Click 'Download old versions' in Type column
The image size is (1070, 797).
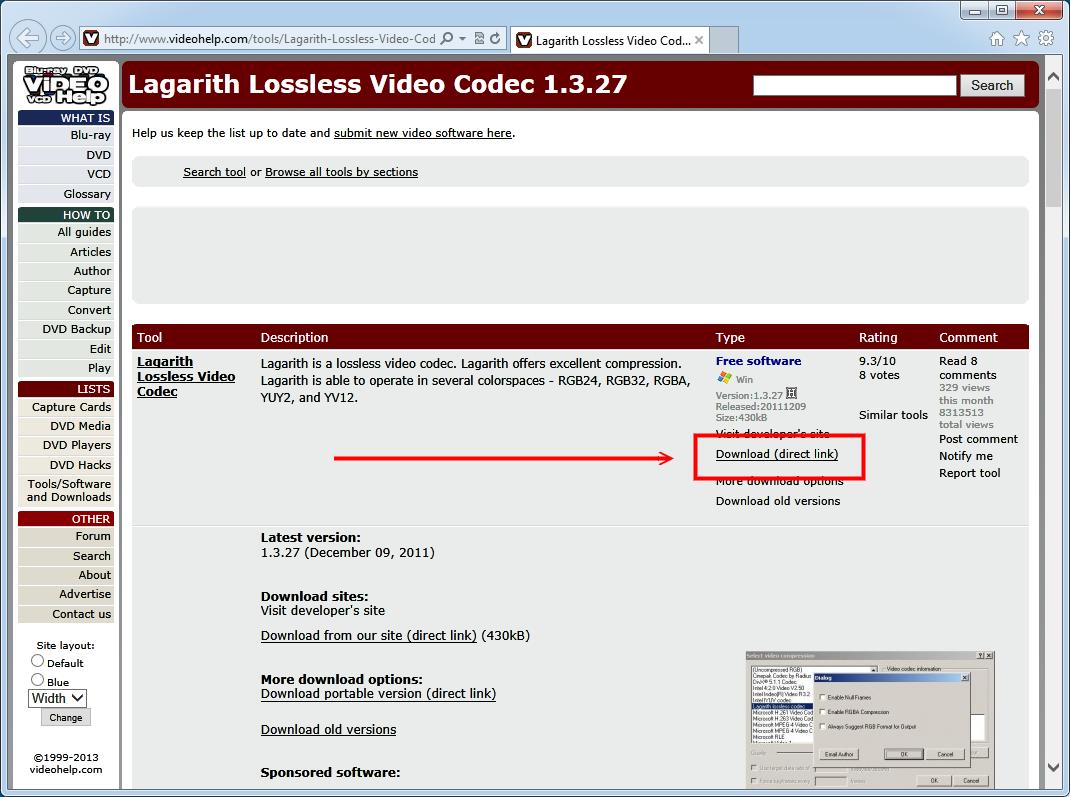[778, 501]
